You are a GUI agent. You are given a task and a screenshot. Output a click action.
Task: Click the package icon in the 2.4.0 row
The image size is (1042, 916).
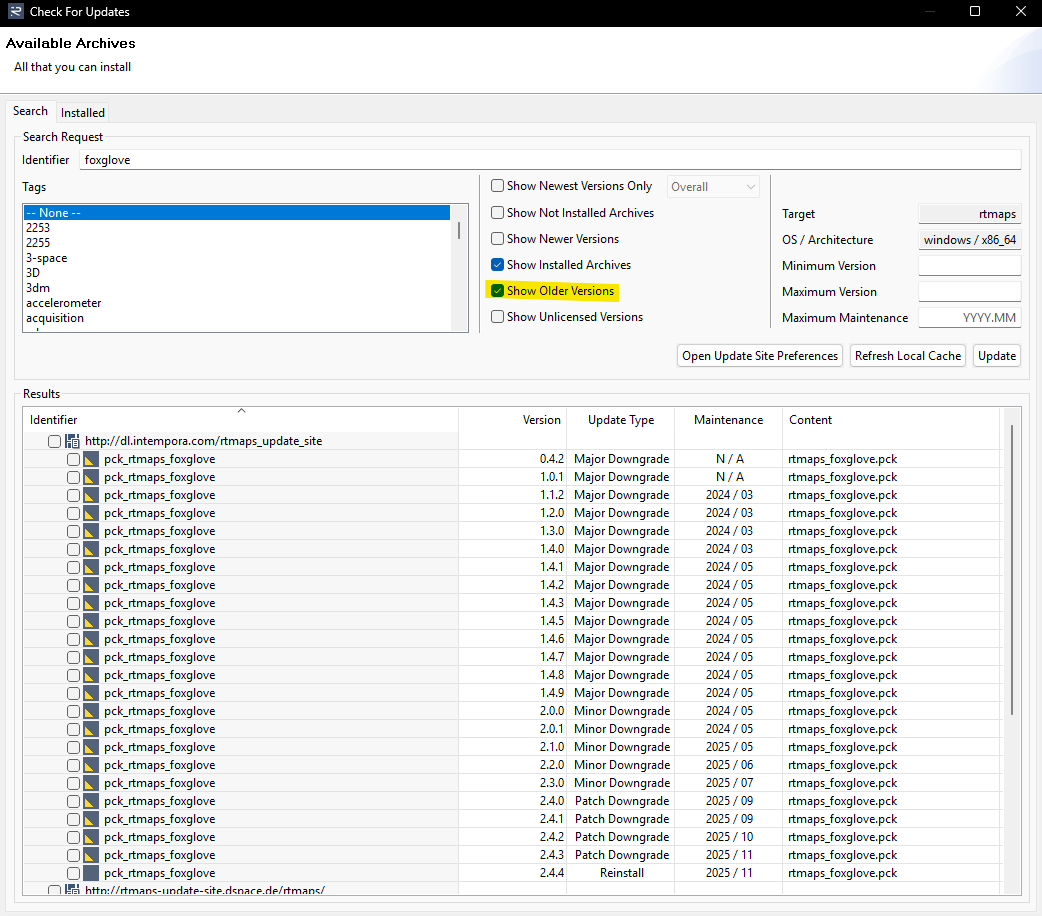tap(91, 801)
